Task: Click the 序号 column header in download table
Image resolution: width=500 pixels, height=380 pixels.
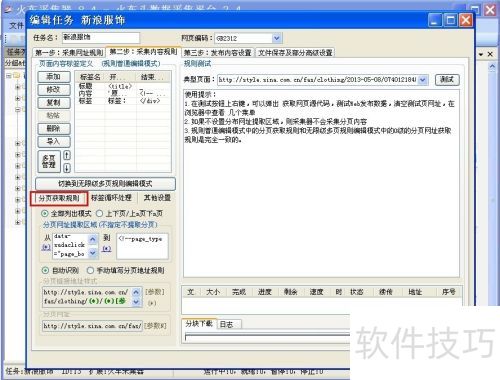Action: tap(448, 292)
